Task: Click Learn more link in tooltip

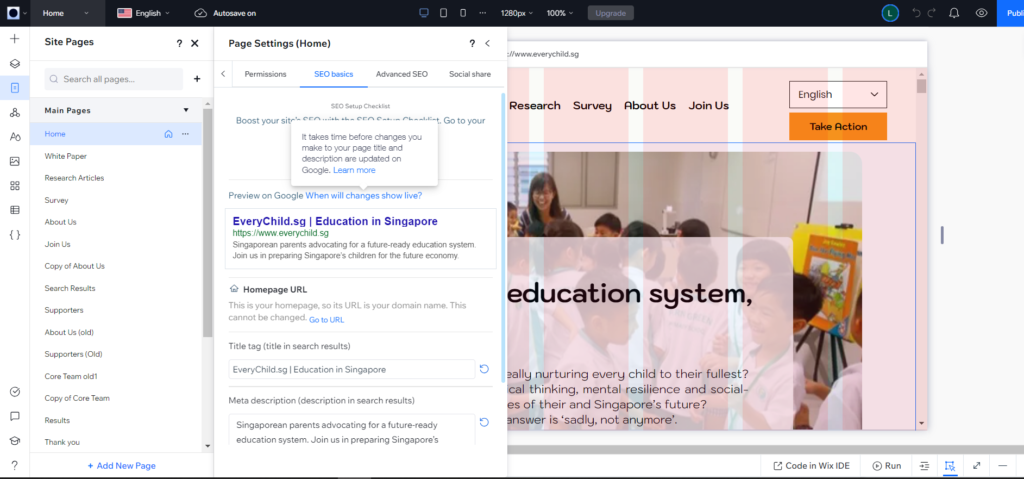Action: [x=354, y=170]
